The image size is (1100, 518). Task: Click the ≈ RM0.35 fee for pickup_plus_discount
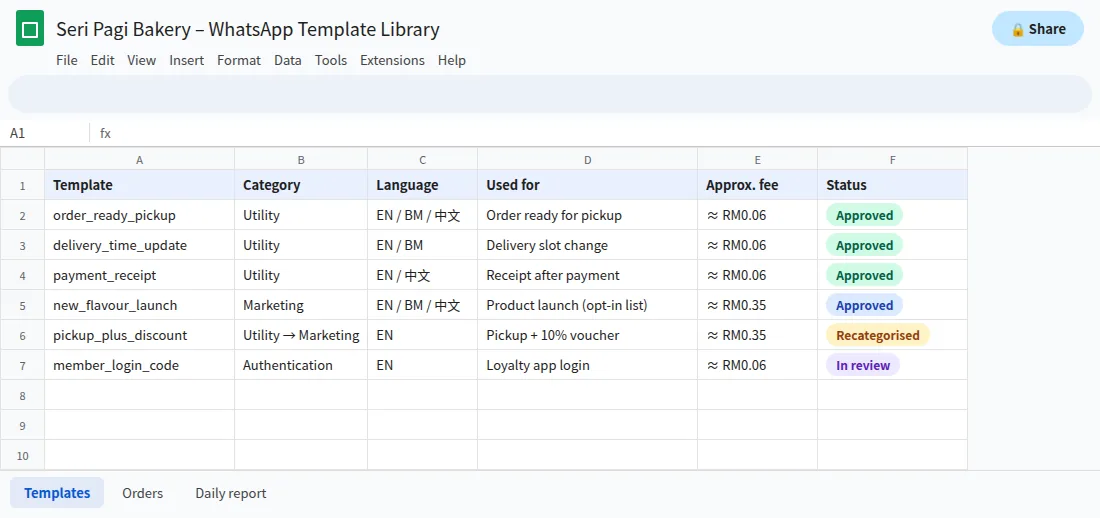pyautogui.click(x=758, y=336)
